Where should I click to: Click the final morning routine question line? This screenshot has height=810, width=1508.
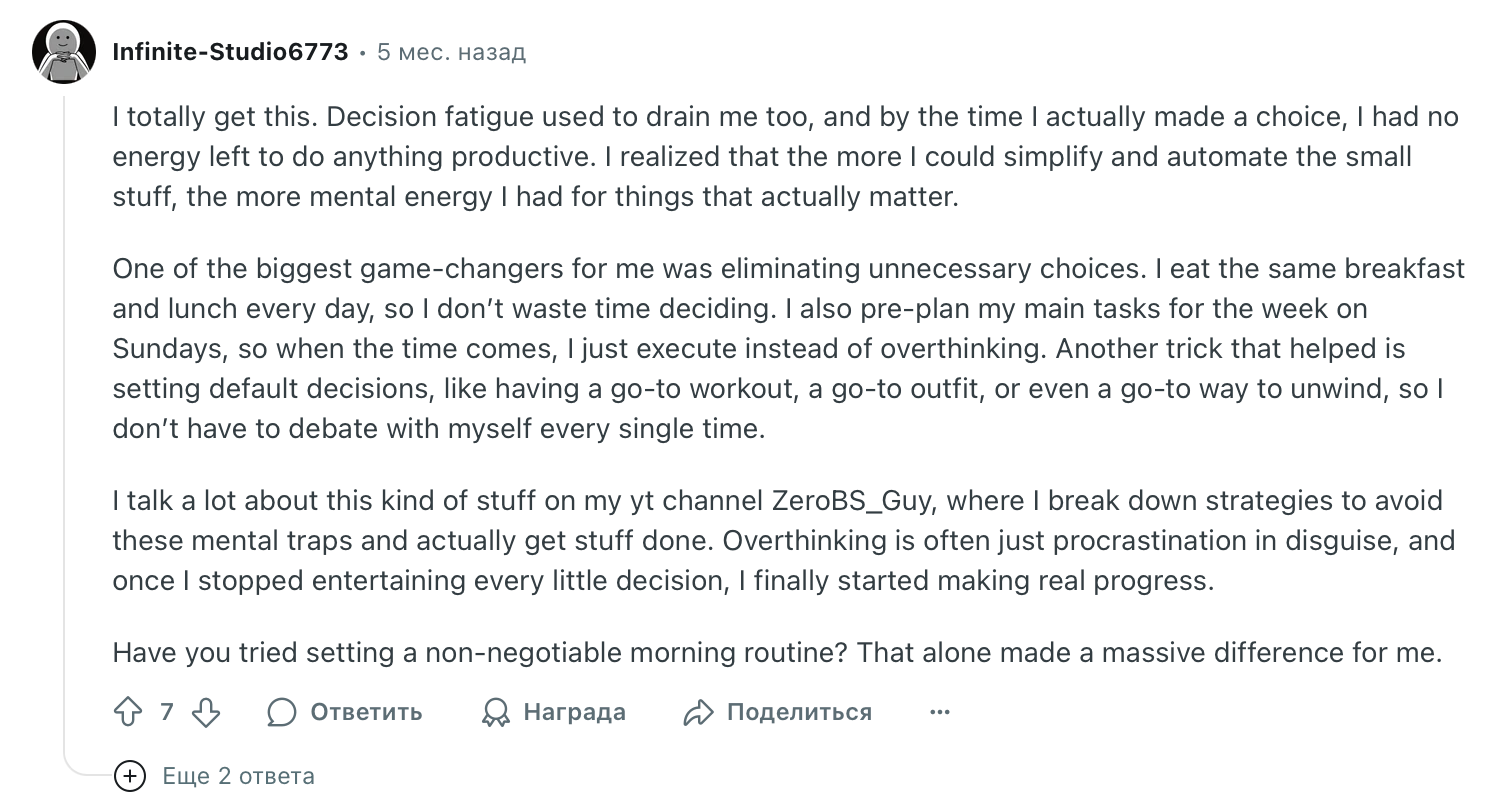(776, 653)
